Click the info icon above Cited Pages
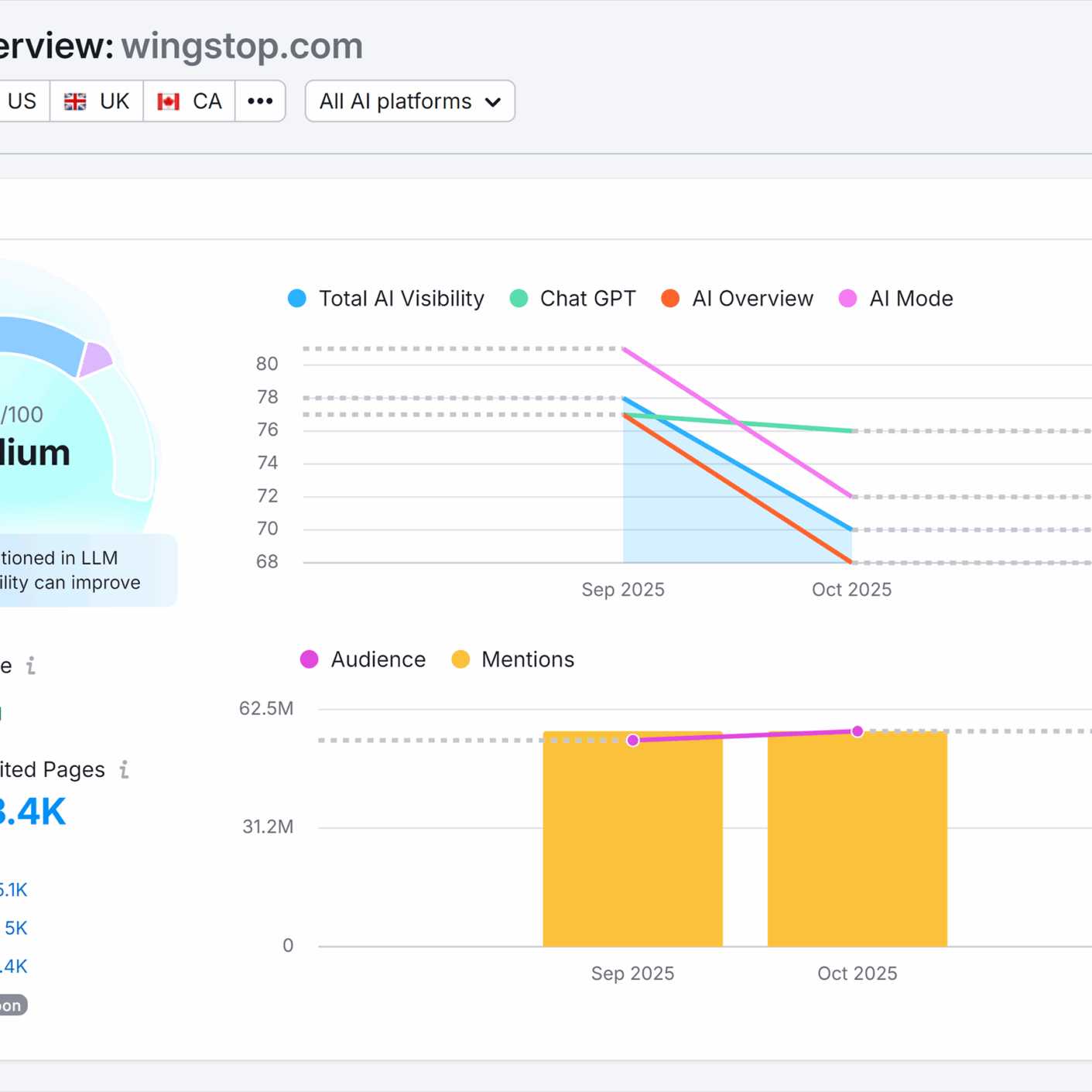 pyautogui.click(x=31, y=666)
